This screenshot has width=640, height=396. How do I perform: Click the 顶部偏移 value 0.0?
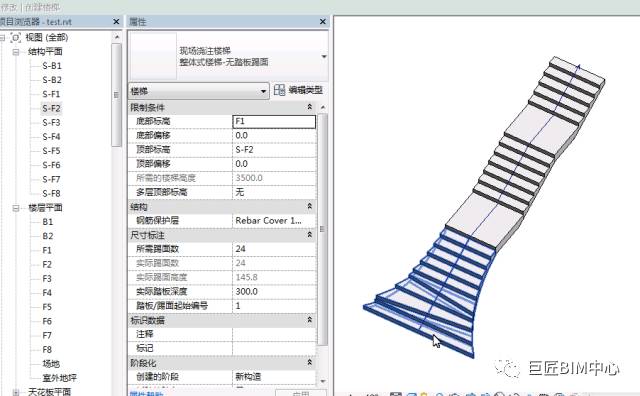coord(274,164)
